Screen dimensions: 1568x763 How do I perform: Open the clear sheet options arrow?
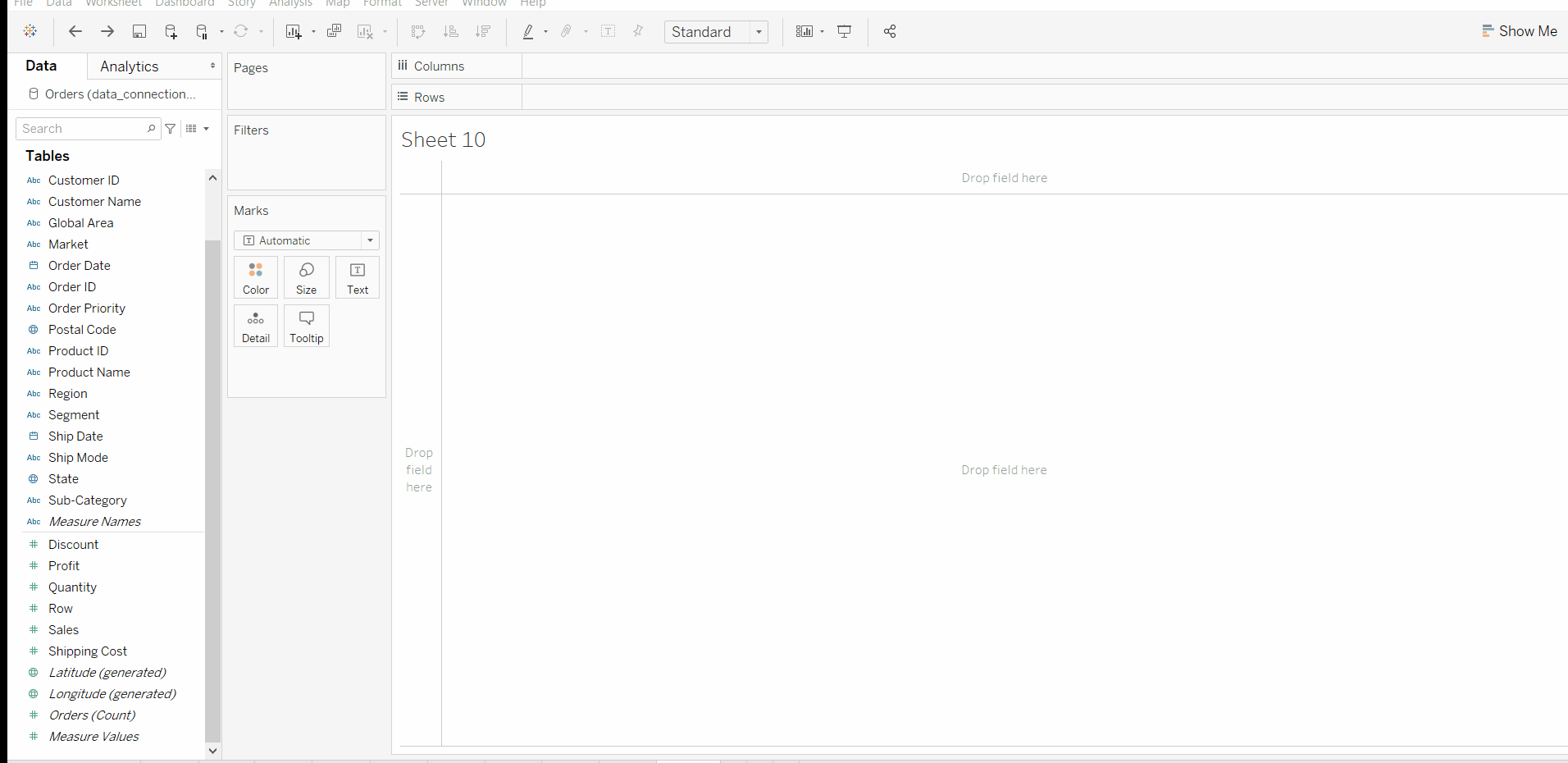coord(385,32)
